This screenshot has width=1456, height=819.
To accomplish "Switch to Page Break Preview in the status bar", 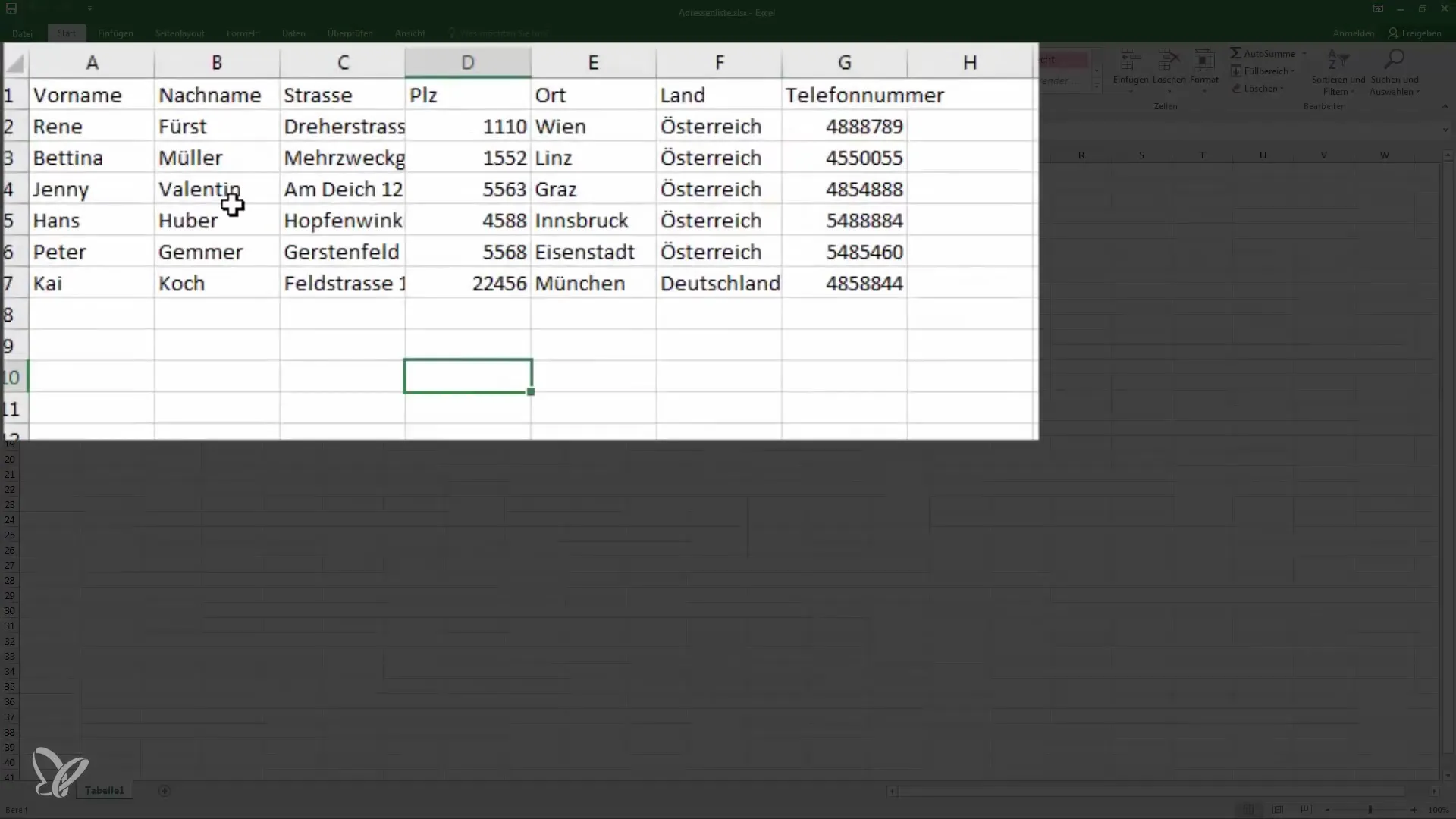I will point(1306,810).
